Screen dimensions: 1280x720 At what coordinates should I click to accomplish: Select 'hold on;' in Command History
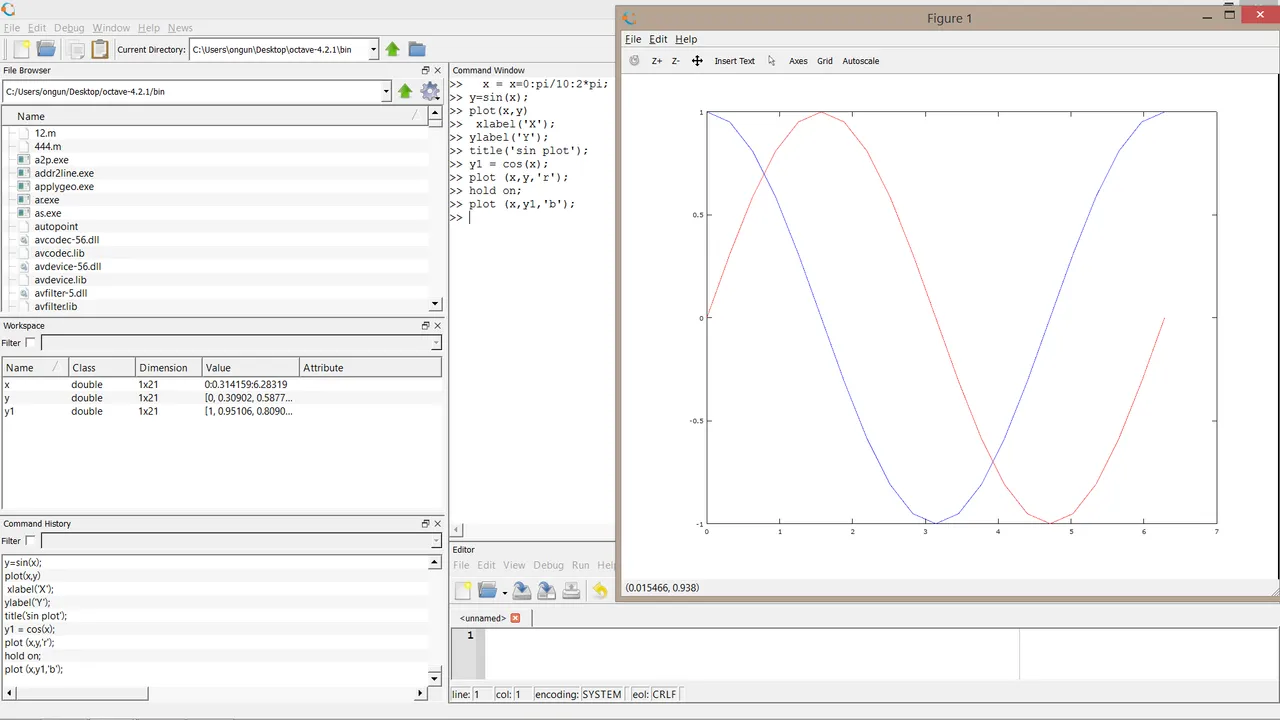[x=23, y=656]
